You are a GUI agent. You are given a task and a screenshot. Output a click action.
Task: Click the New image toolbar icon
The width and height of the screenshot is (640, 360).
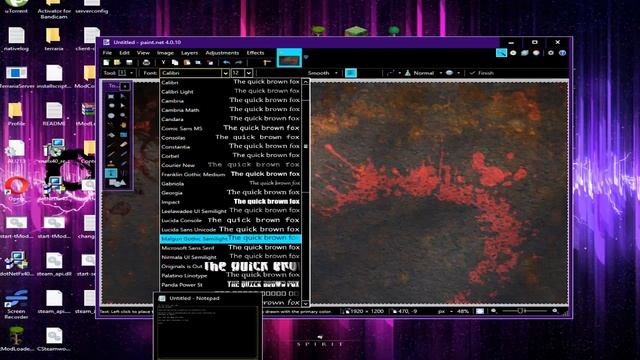click(106, 62)
